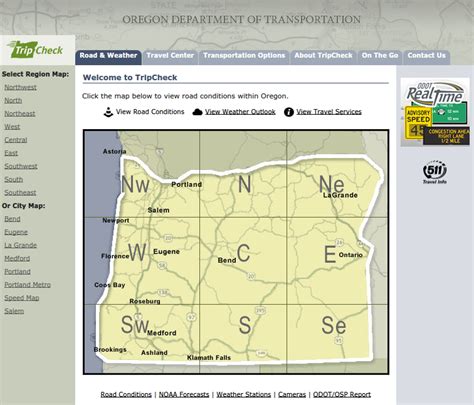
Task: Open the North region map link
Action: point(13,100)
